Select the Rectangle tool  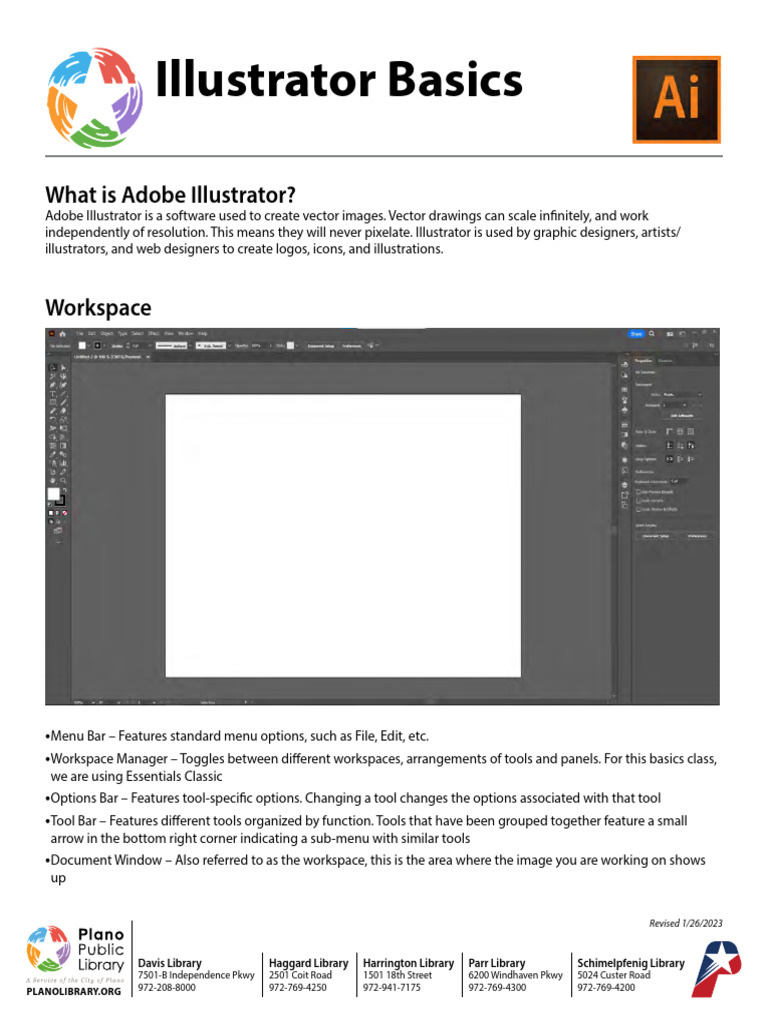point(53,402)
